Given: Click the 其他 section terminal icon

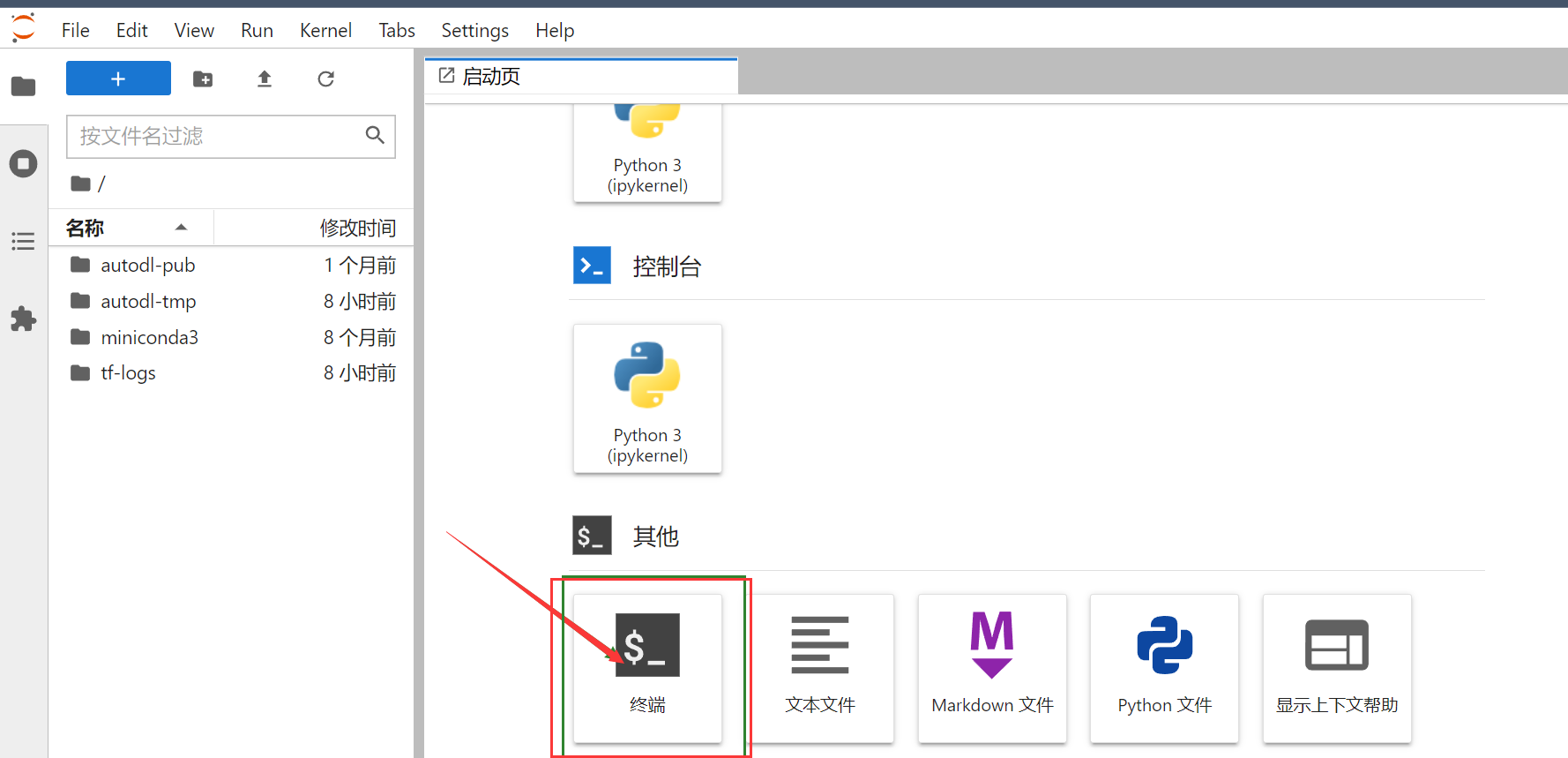Looking at the screenshot, I should click(x=592, y=535).
